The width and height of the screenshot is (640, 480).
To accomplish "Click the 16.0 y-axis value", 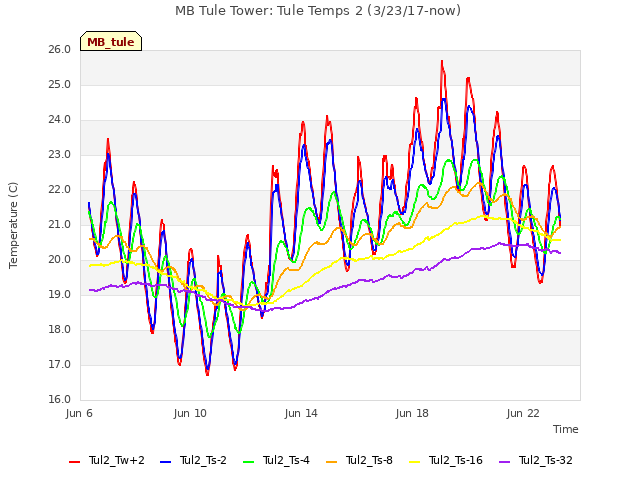I will [60, 400].
